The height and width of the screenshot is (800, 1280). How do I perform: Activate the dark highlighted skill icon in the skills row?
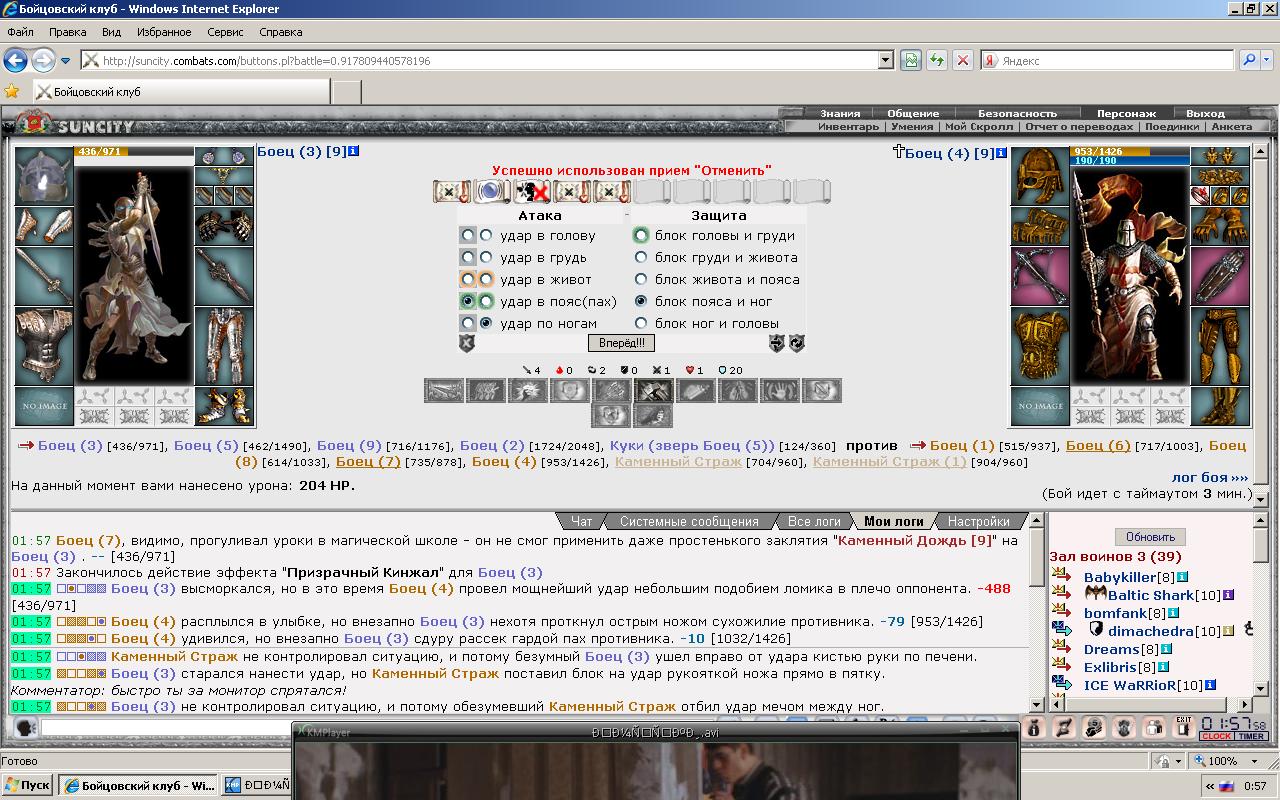click(653, 390)
